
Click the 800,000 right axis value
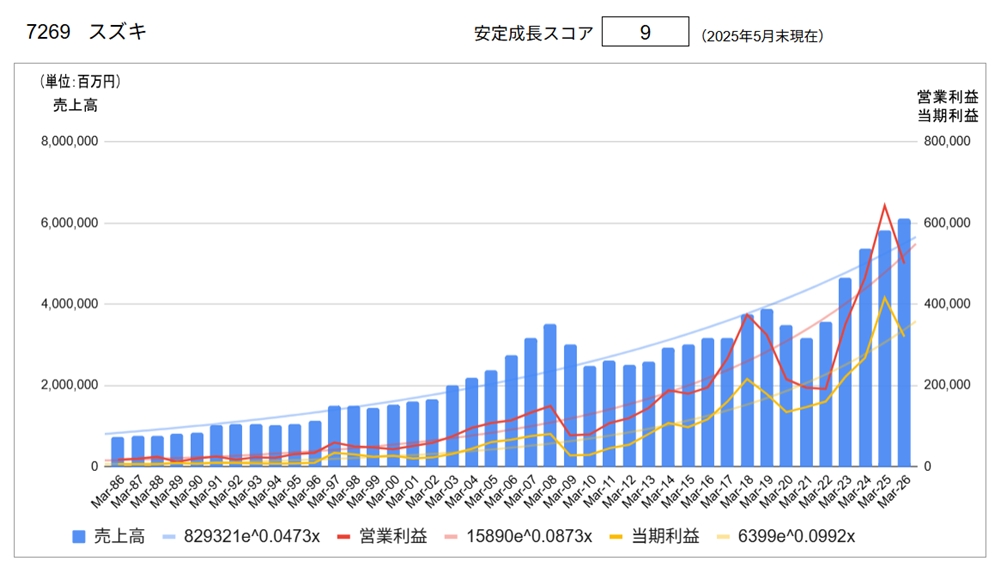(x=947, y=141)
